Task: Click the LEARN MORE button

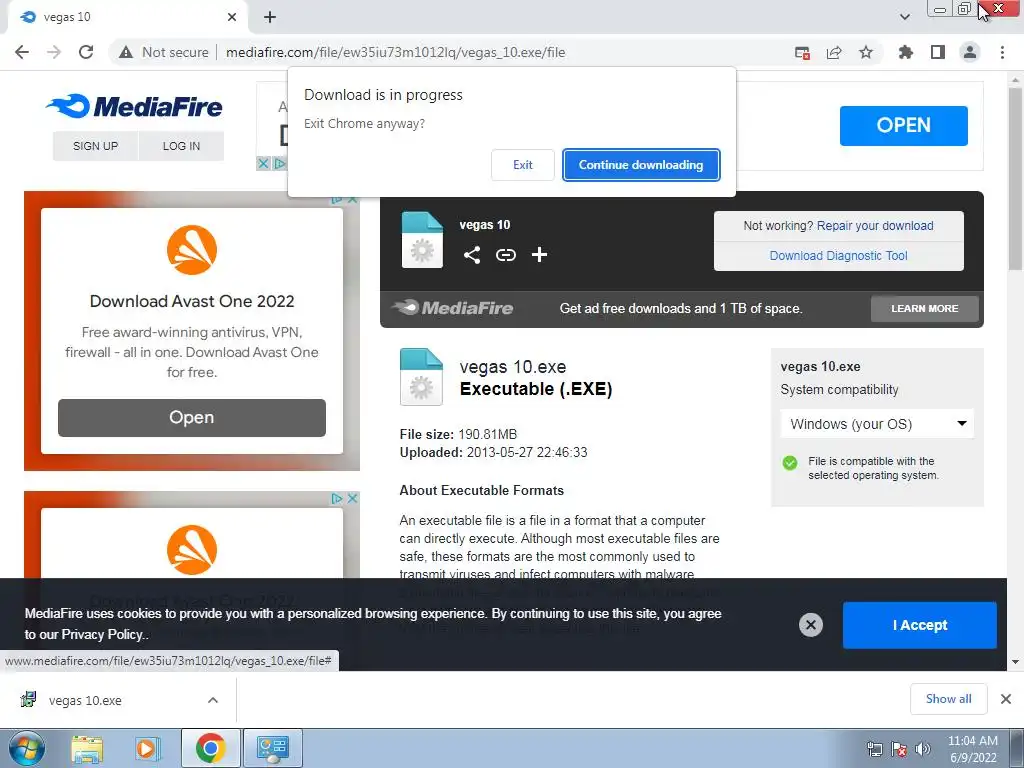Action: [924, 308]
